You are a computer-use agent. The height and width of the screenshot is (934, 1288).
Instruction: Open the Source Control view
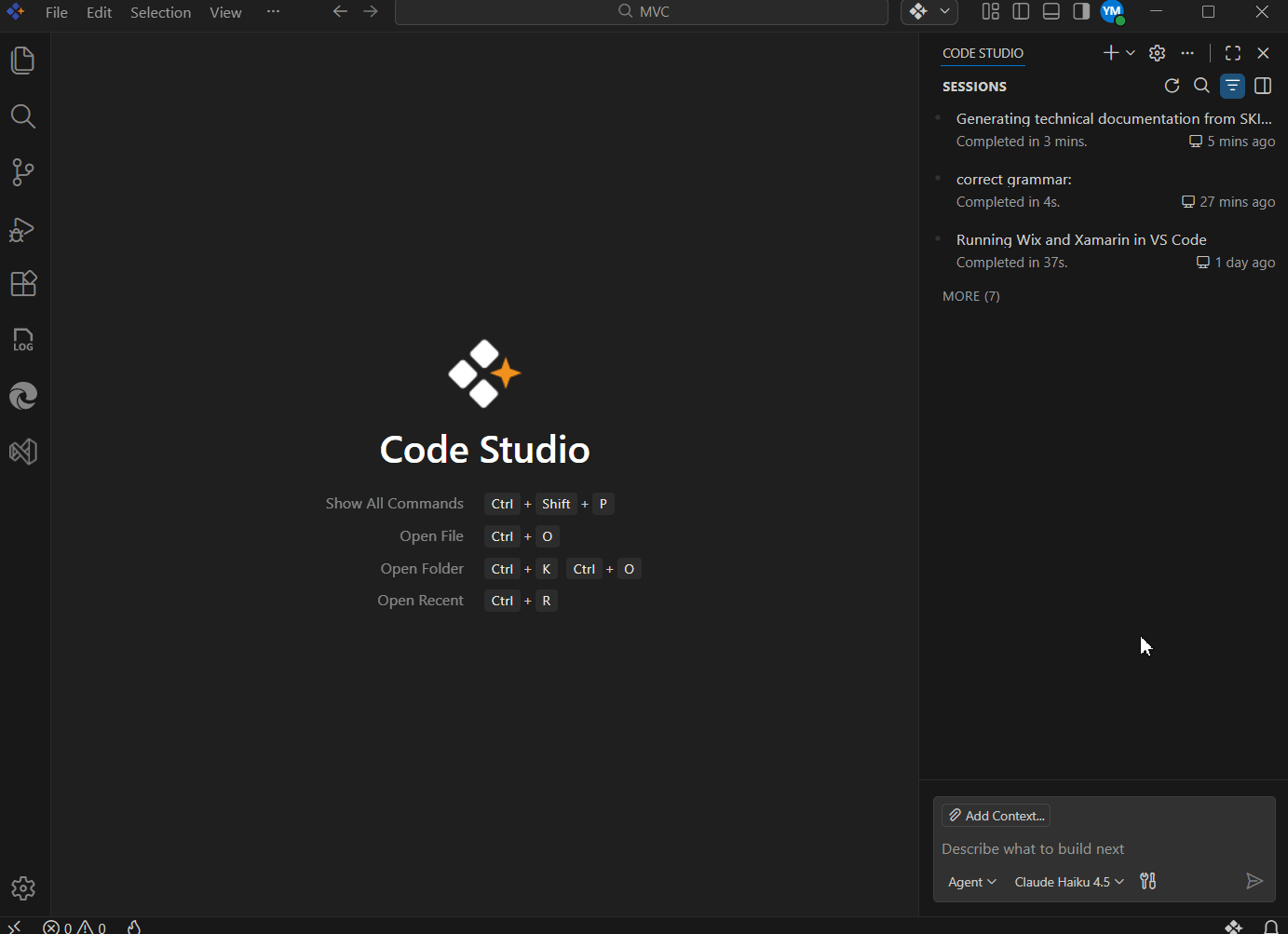[23, 172]
